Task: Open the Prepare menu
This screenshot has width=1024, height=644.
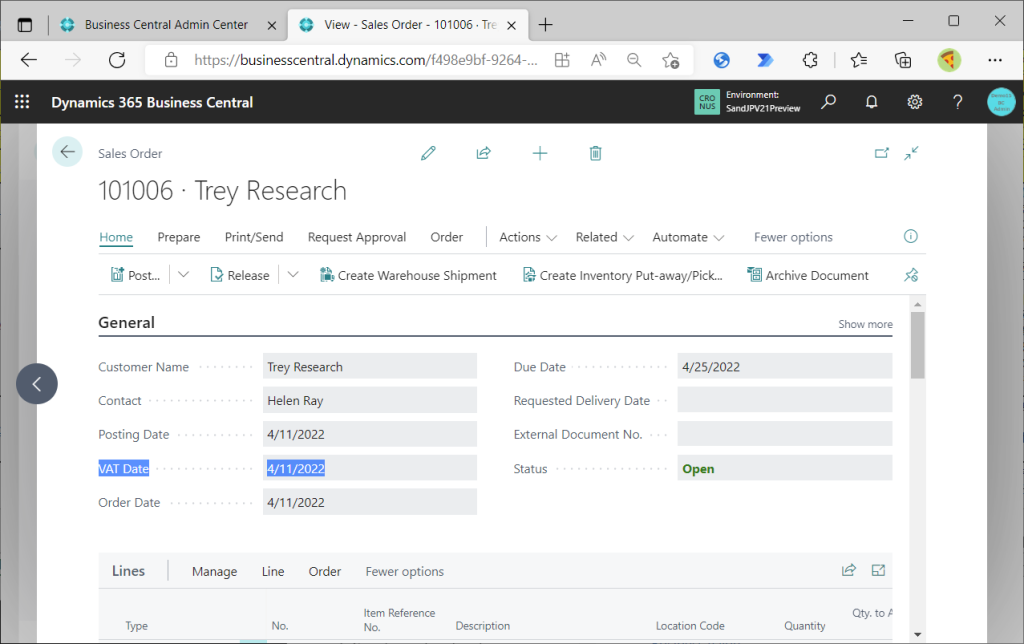Action: pyautogui.click(x=179, y=237)
